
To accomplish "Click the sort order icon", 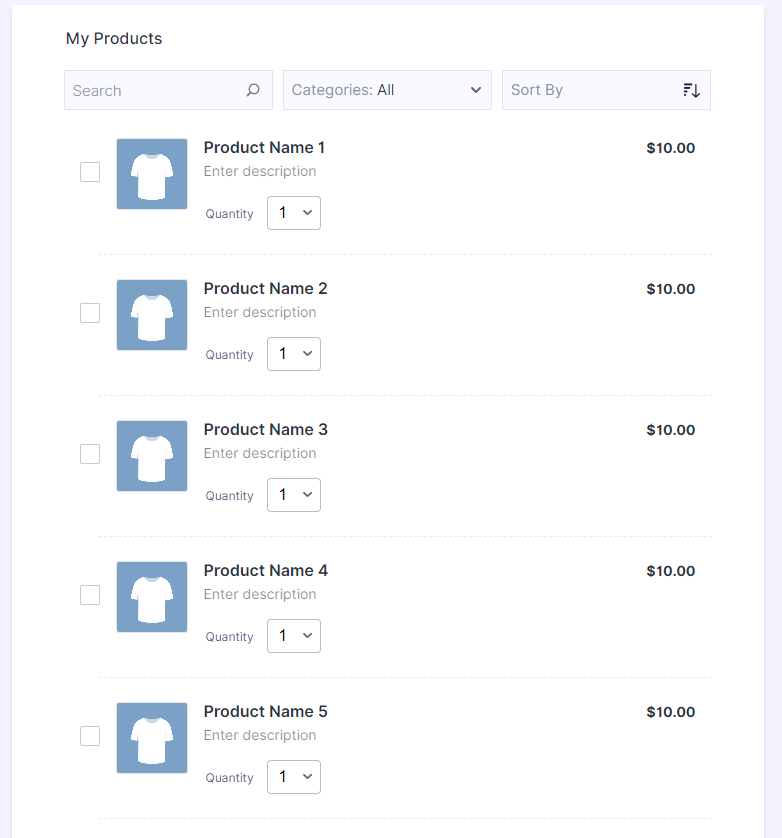I will (691, 90).
